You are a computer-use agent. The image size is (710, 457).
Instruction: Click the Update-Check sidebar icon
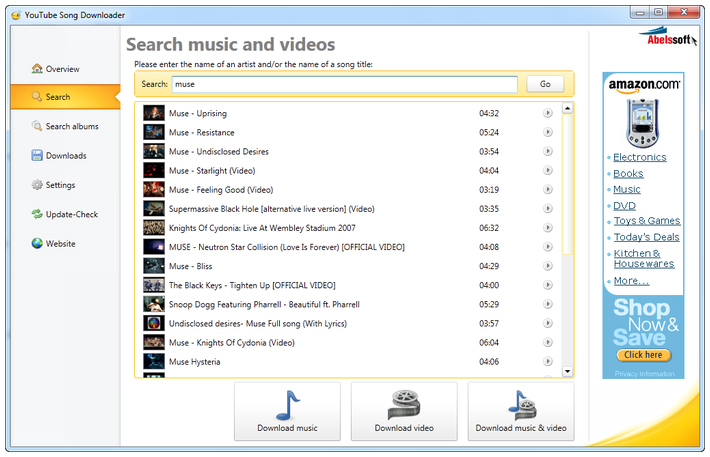(38, 214)
